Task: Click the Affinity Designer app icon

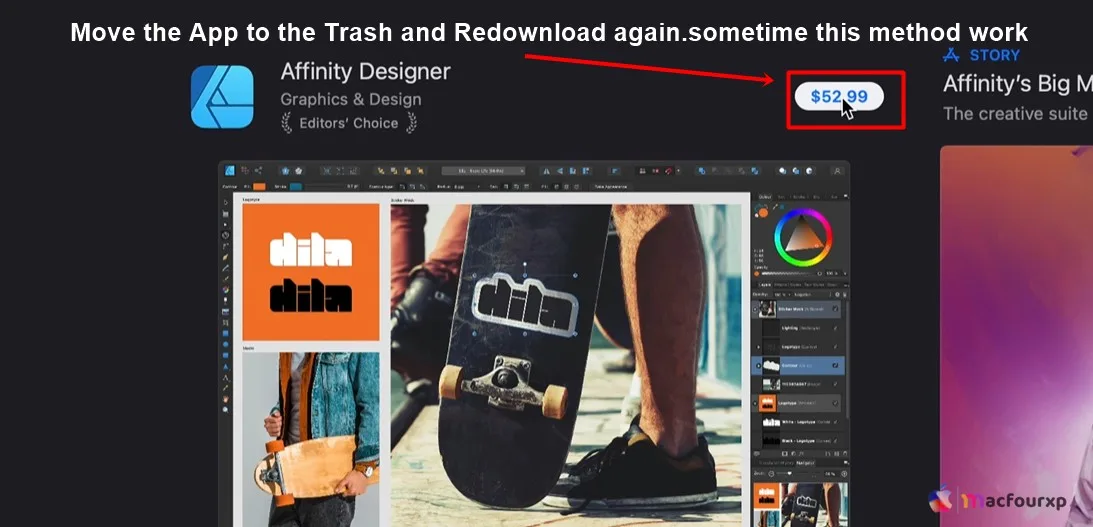Action: tap(222, 97)
